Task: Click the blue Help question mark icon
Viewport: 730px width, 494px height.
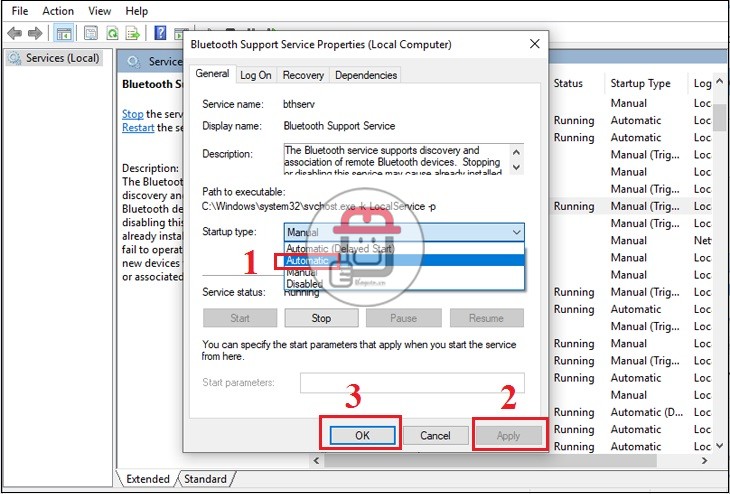Action: [160, 34]
